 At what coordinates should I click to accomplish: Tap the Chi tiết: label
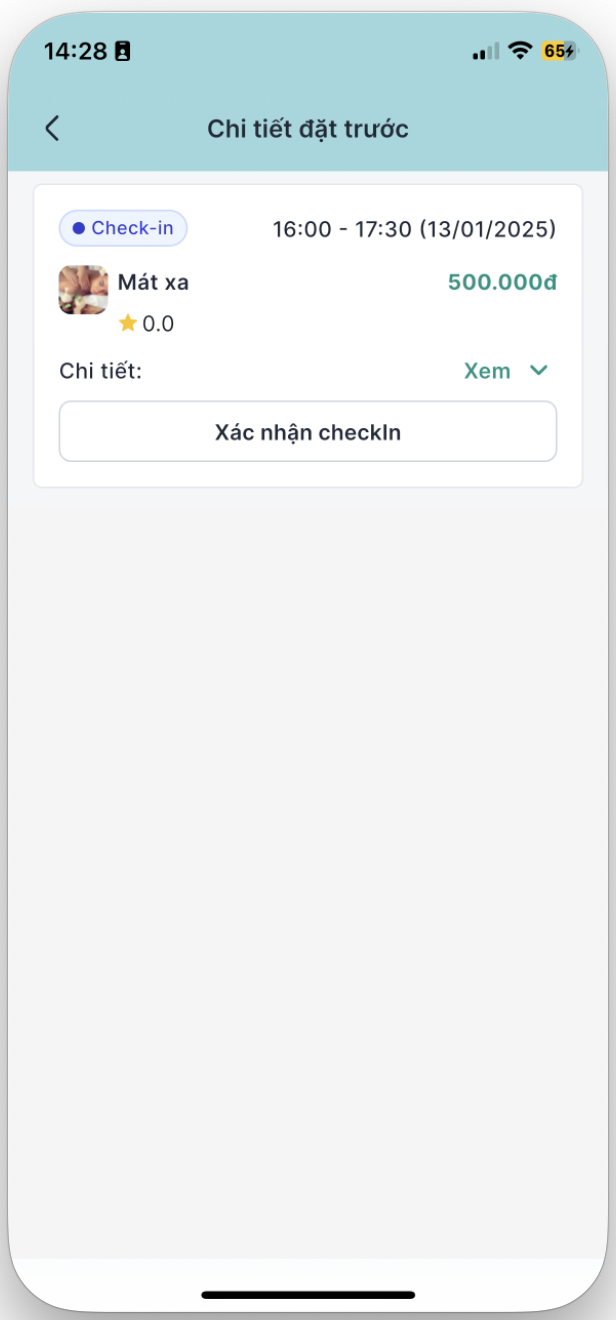(101, 371)
